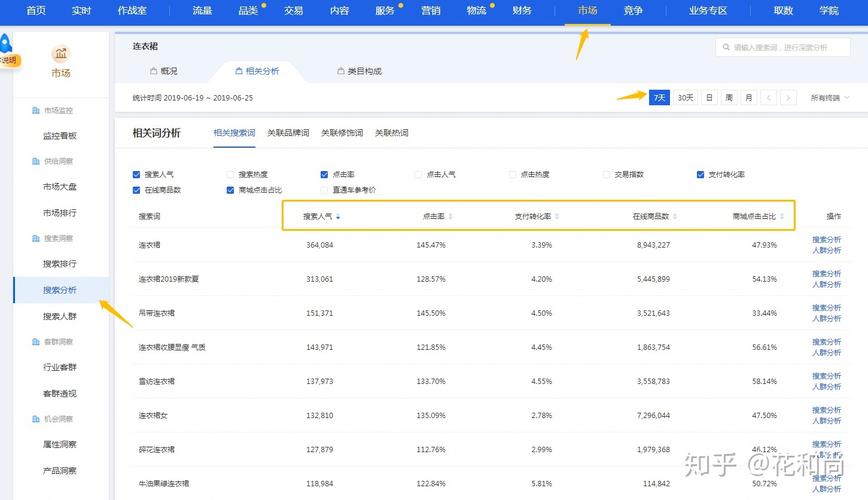
Task: Toggle the 点击率 metric checkbox
Action: pyautogui.click(x=324, y=174)
